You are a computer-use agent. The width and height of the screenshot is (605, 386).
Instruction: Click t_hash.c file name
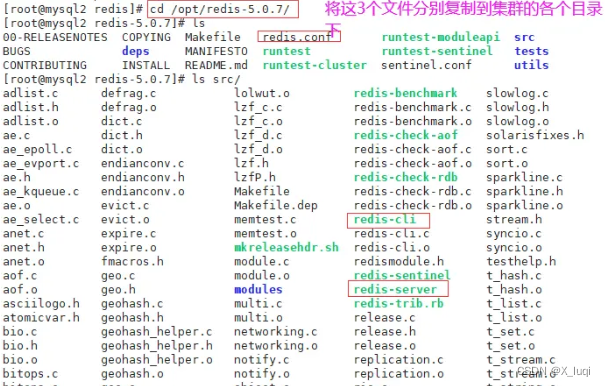(x=514, y=275)
